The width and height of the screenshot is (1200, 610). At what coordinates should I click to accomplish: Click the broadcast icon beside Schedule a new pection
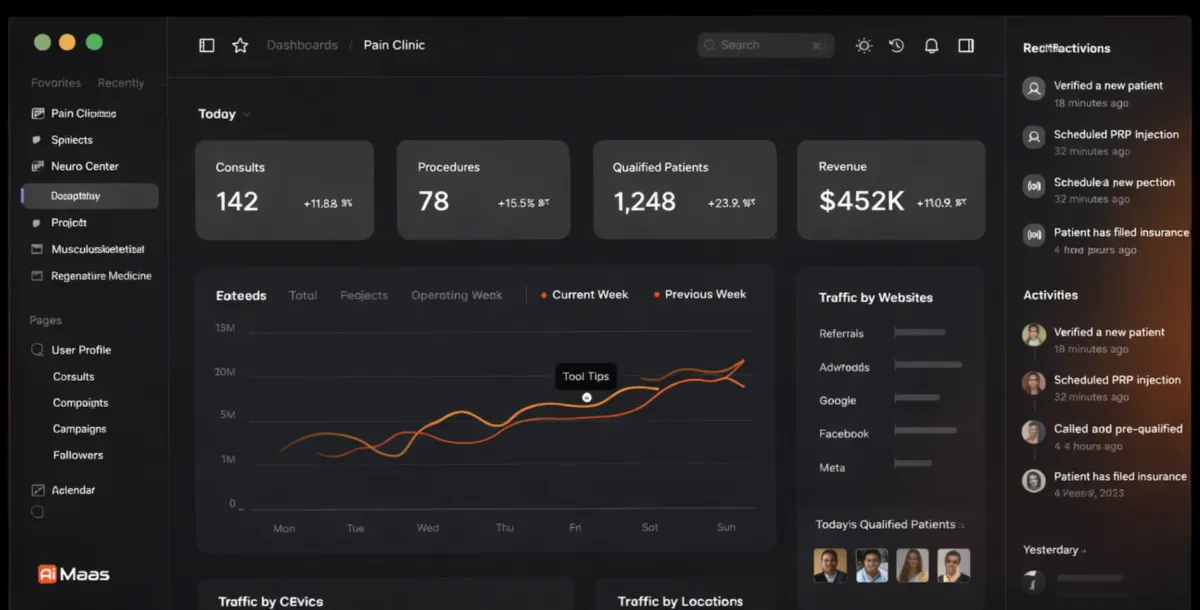[1034, 185]
